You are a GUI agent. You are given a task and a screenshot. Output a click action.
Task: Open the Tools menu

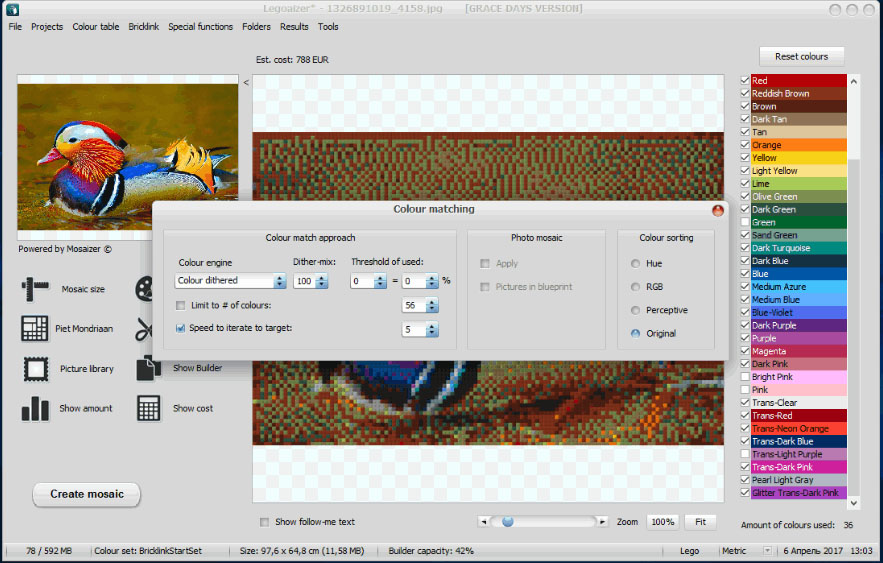pyautogui.click(x=328, y=26)
